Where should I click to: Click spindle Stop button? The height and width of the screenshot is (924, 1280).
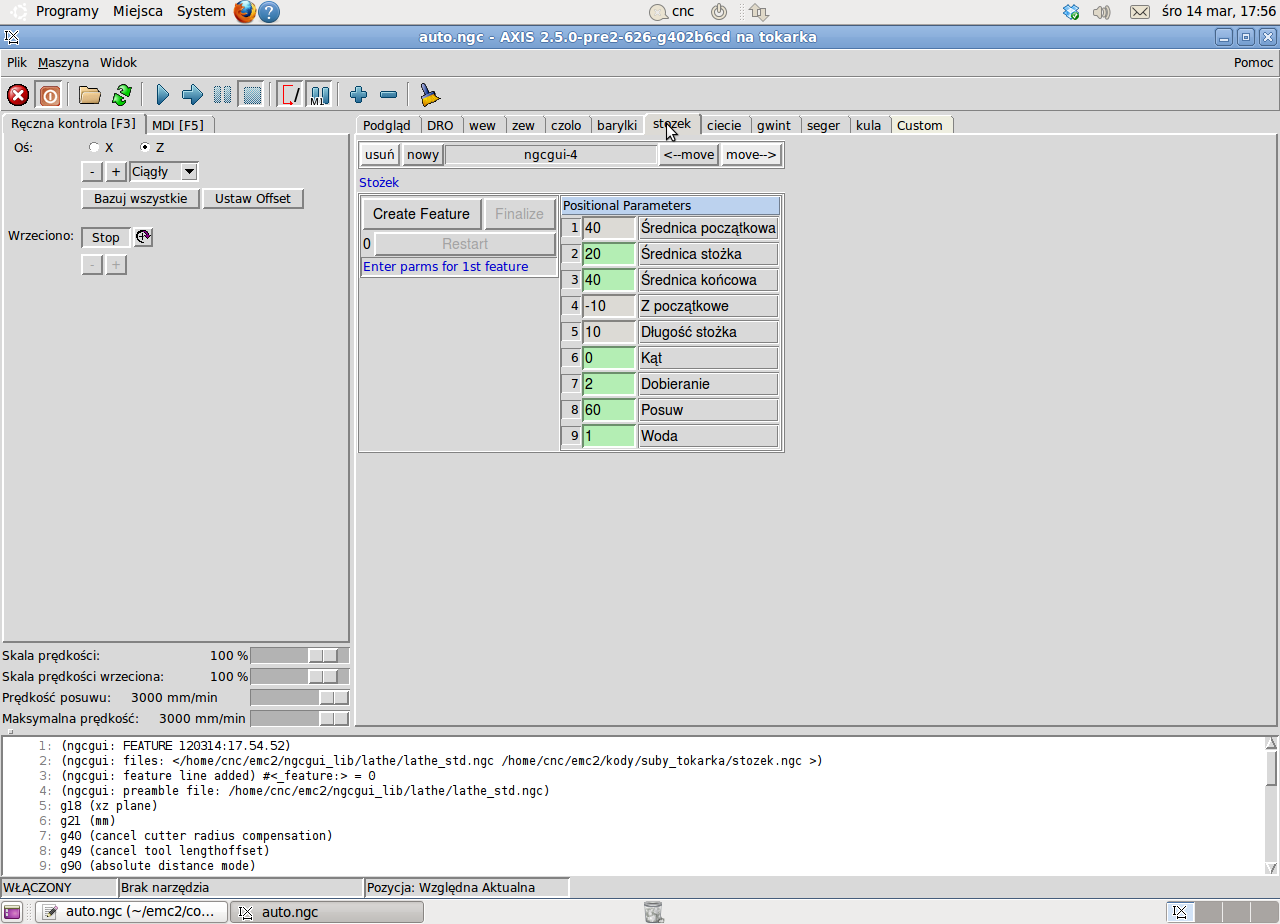tap(106, 237)
